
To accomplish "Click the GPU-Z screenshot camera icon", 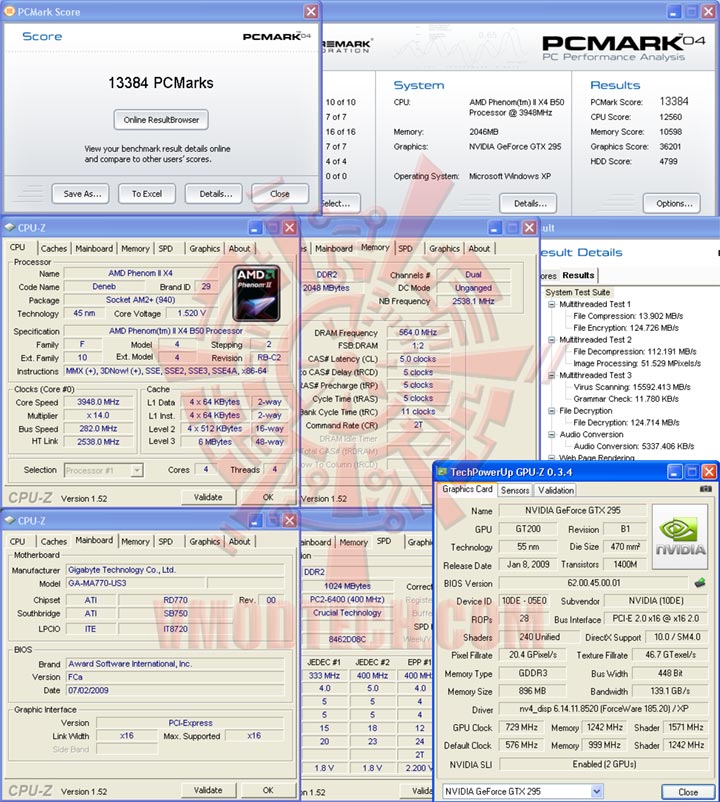I will pos(706,489).
